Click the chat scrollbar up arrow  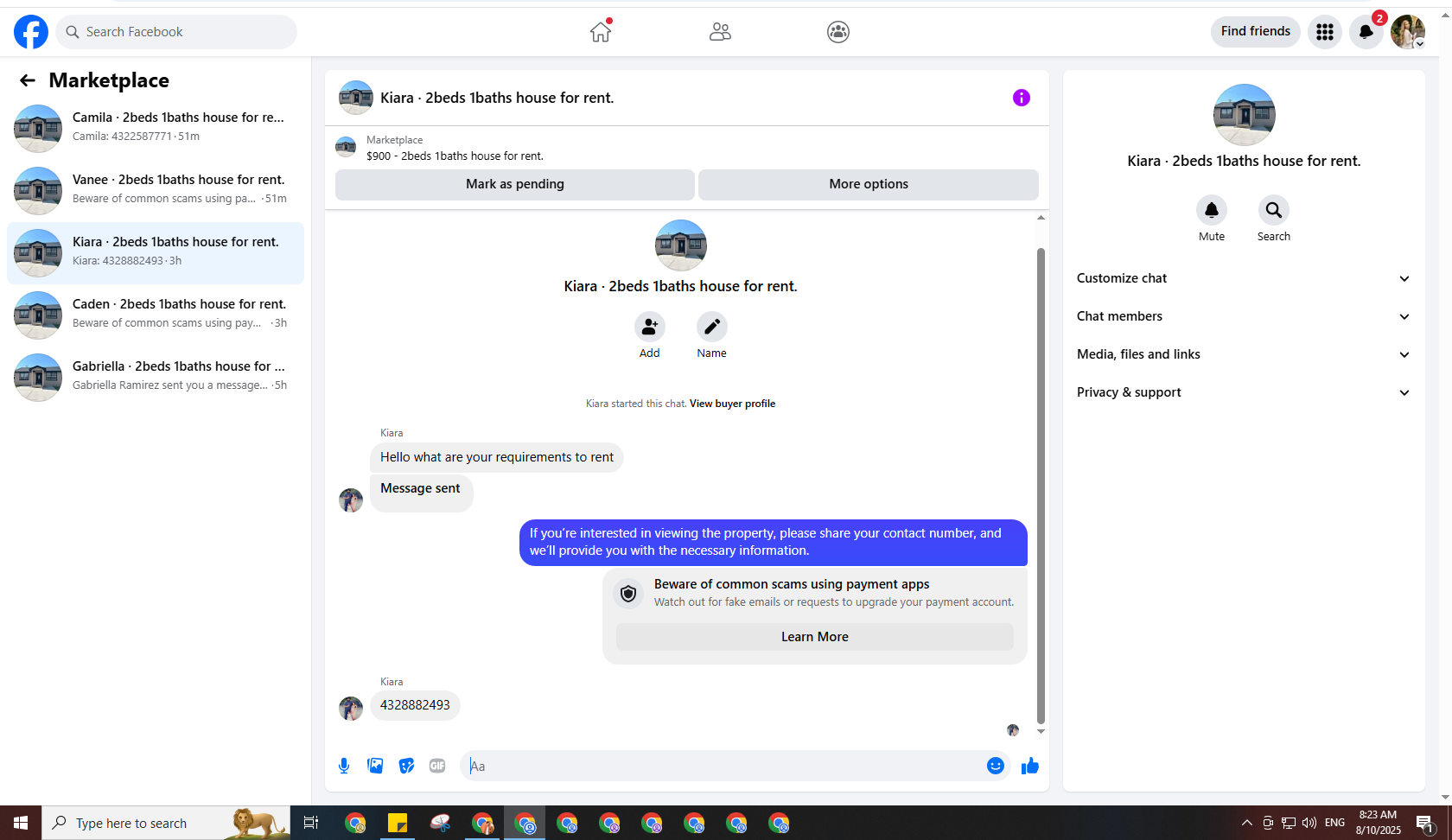point(1041,218)
